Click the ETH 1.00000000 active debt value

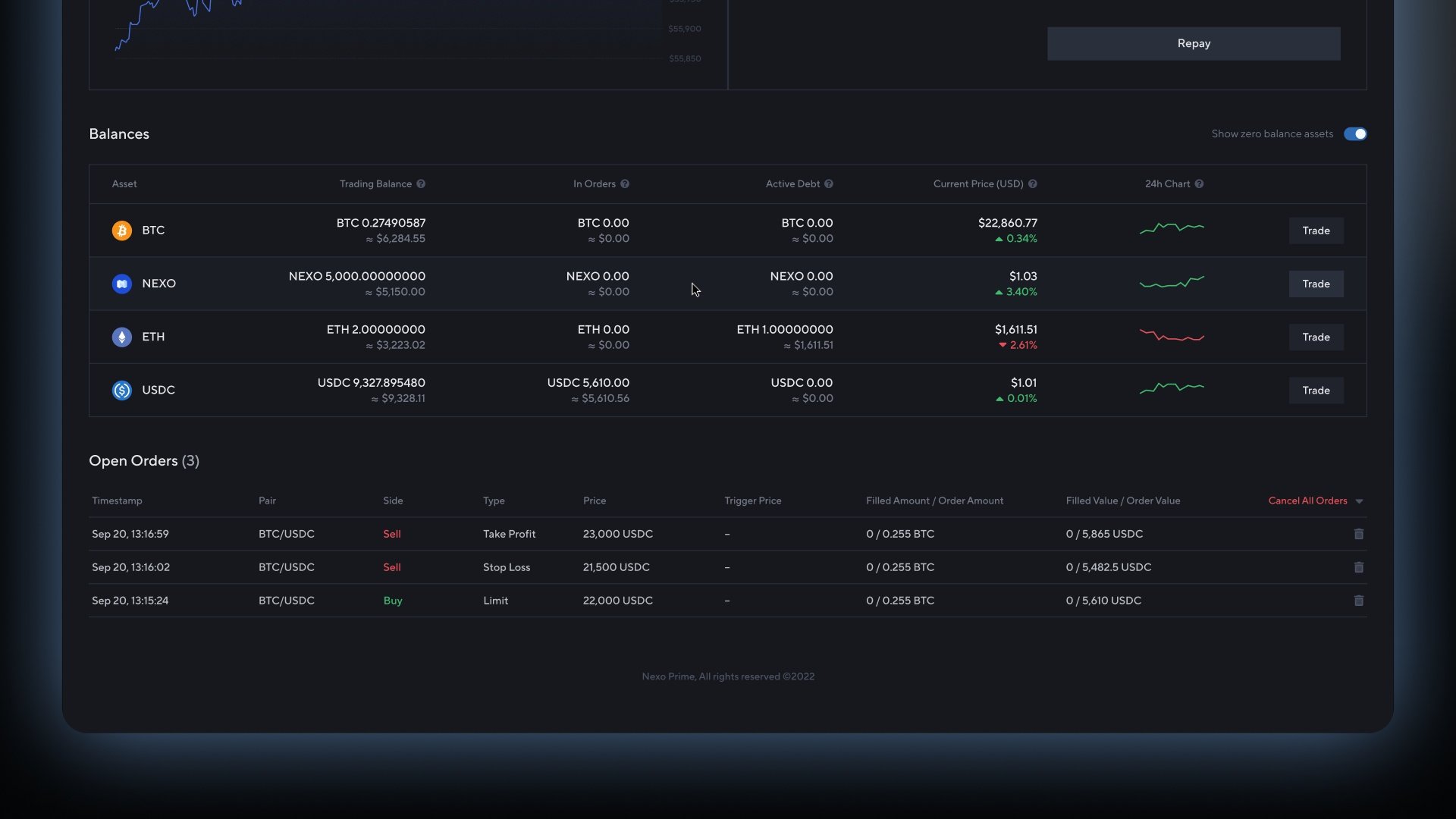click(784, 329)
